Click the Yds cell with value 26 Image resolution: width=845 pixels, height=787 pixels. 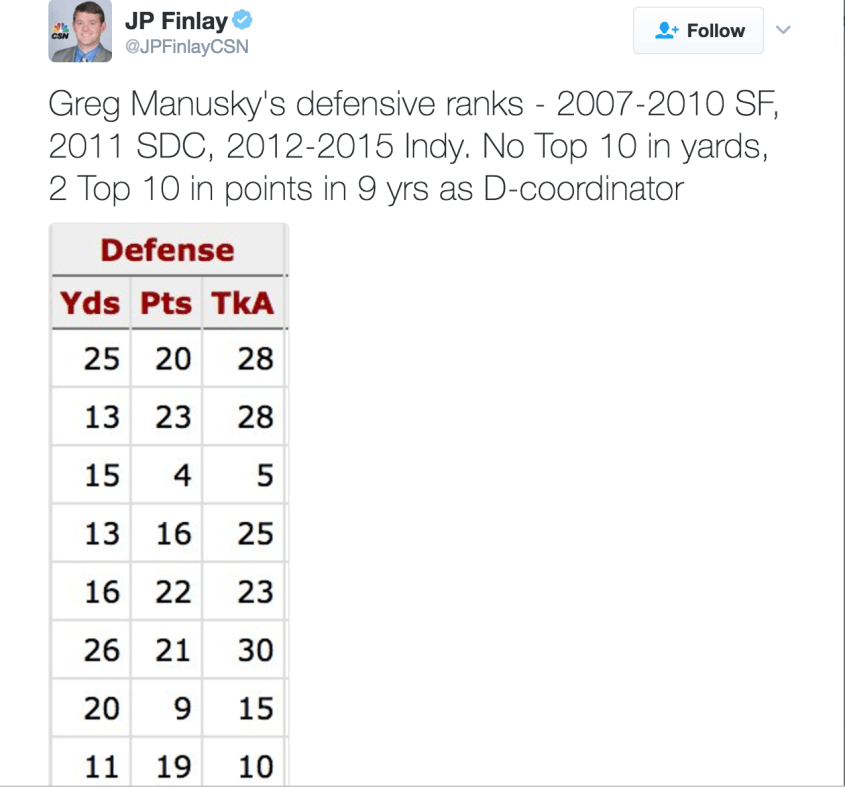click(101, 651)
